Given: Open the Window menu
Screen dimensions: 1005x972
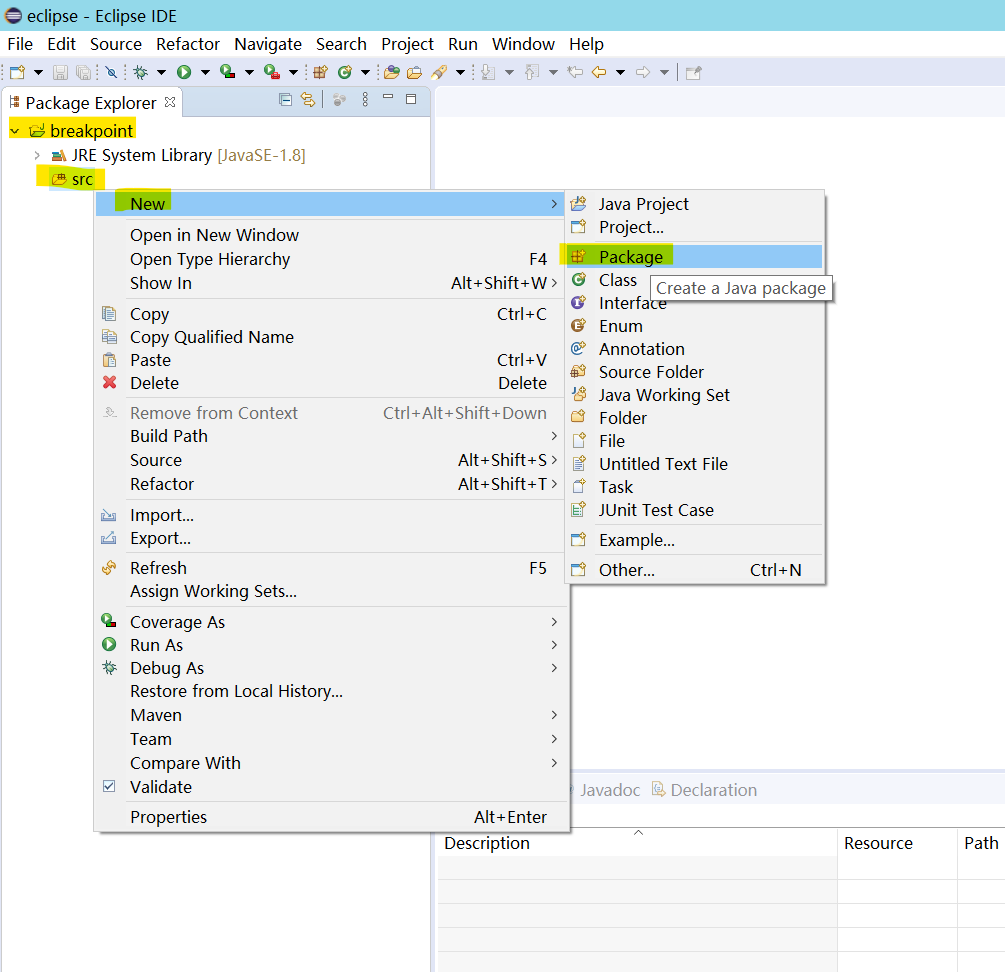Looking at the screenshot, I should pos(523,44).
